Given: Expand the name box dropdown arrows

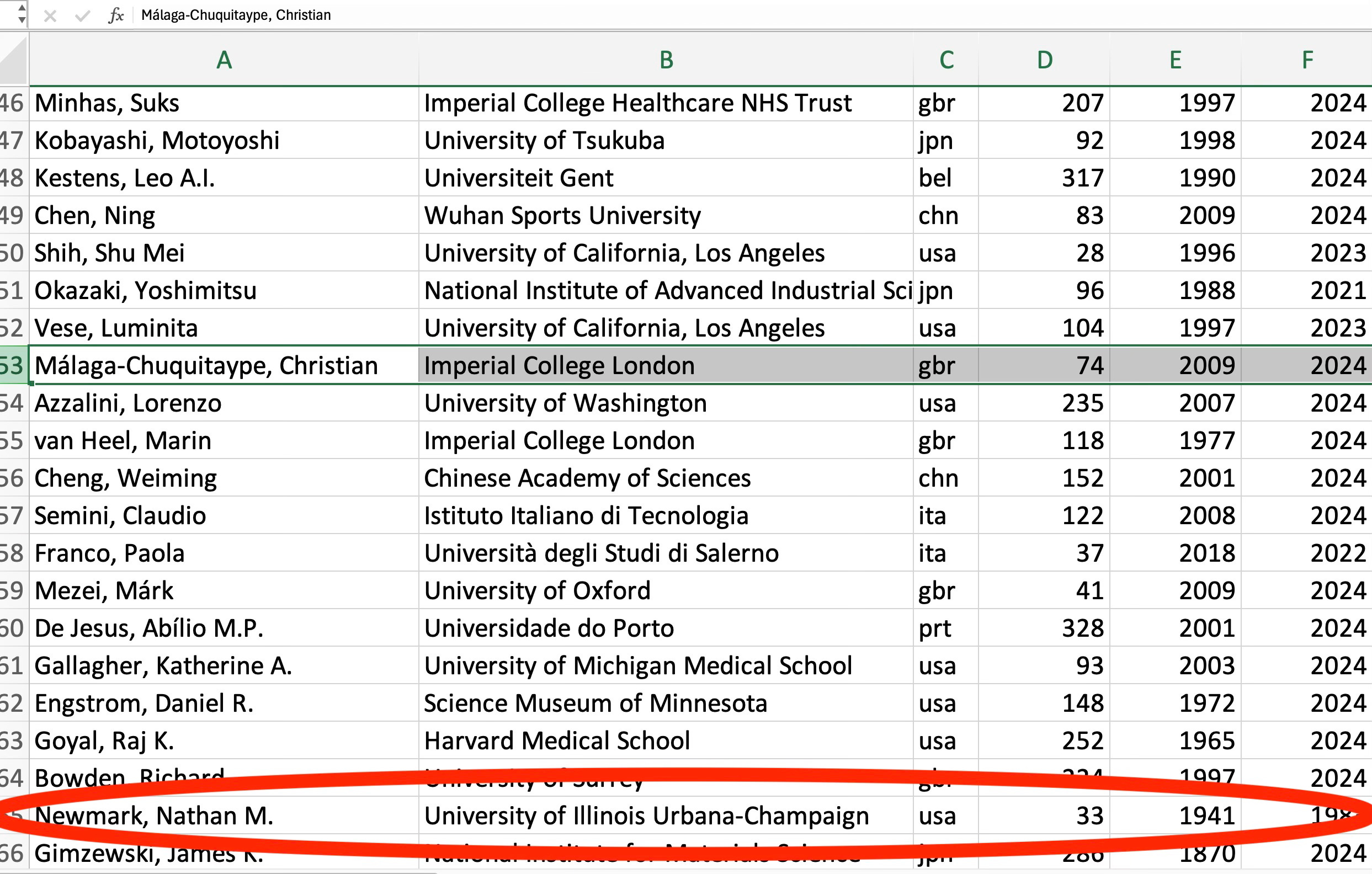Looking at the screenshot, I should point(21,14).
